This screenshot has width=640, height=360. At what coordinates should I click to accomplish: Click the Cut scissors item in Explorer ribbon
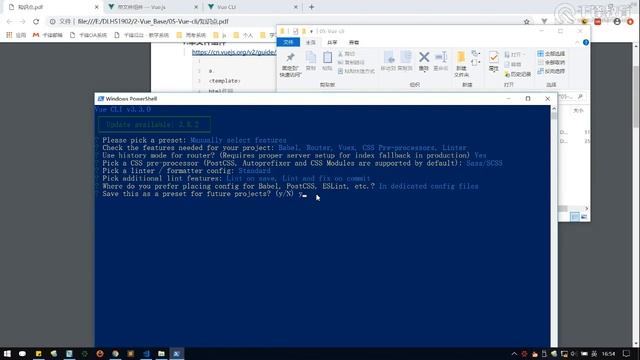pyautogui.click(x=347, y=54)
